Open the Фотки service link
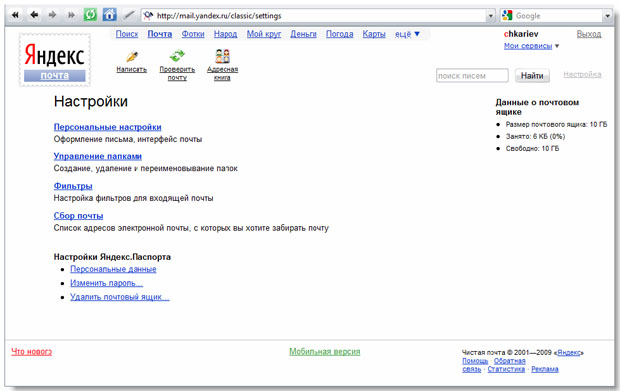Screen dimensions: 620x391 193,34
